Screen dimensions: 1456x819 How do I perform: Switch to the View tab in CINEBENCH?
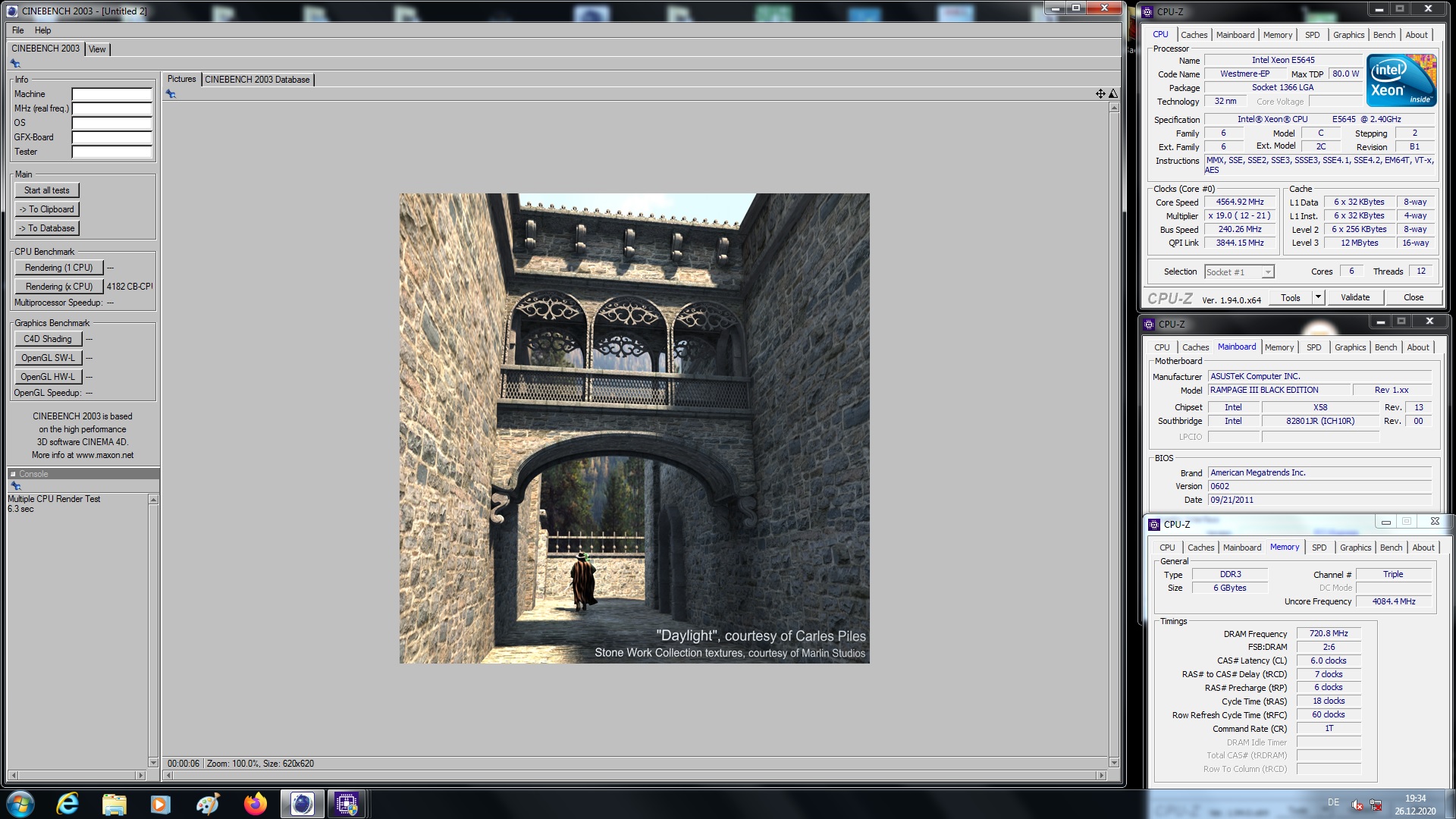point(97,49)
